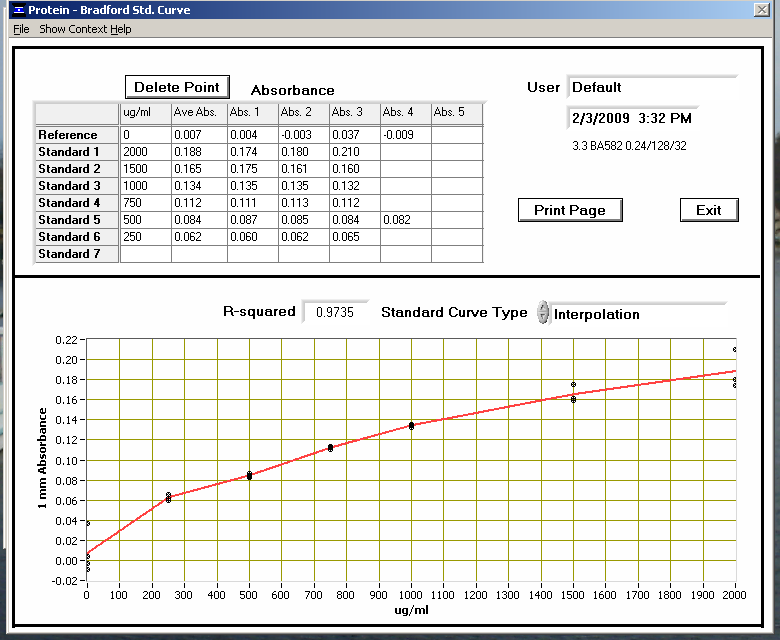Open the Interpolation curve type selector
Viewport: 780px width, 640px height.
click(x=639, y=313)
